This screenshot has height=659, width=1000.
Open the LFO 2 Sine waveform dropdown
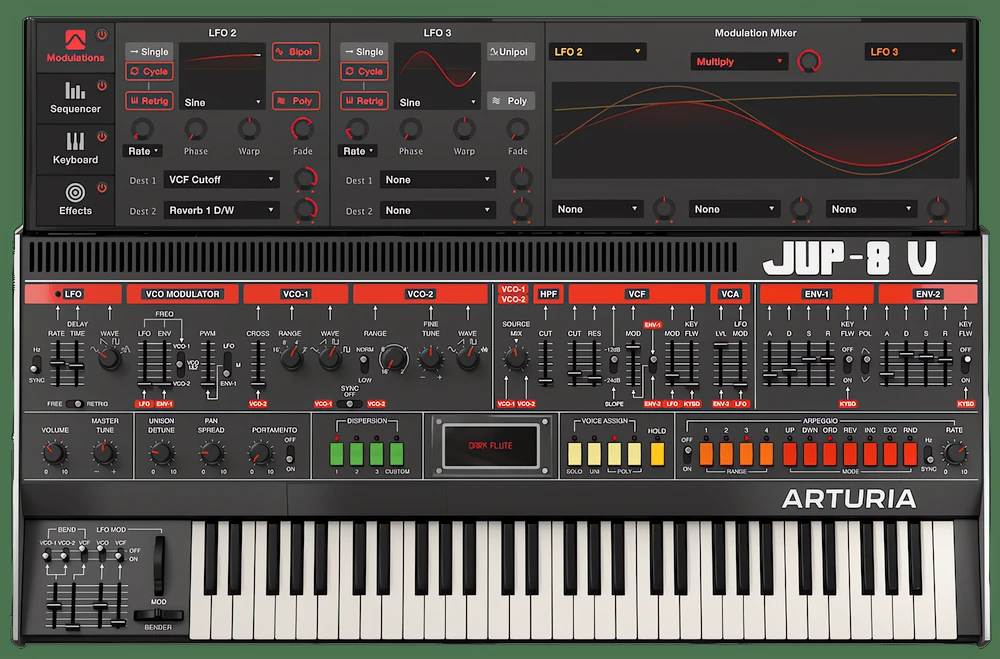pos(222,102)
